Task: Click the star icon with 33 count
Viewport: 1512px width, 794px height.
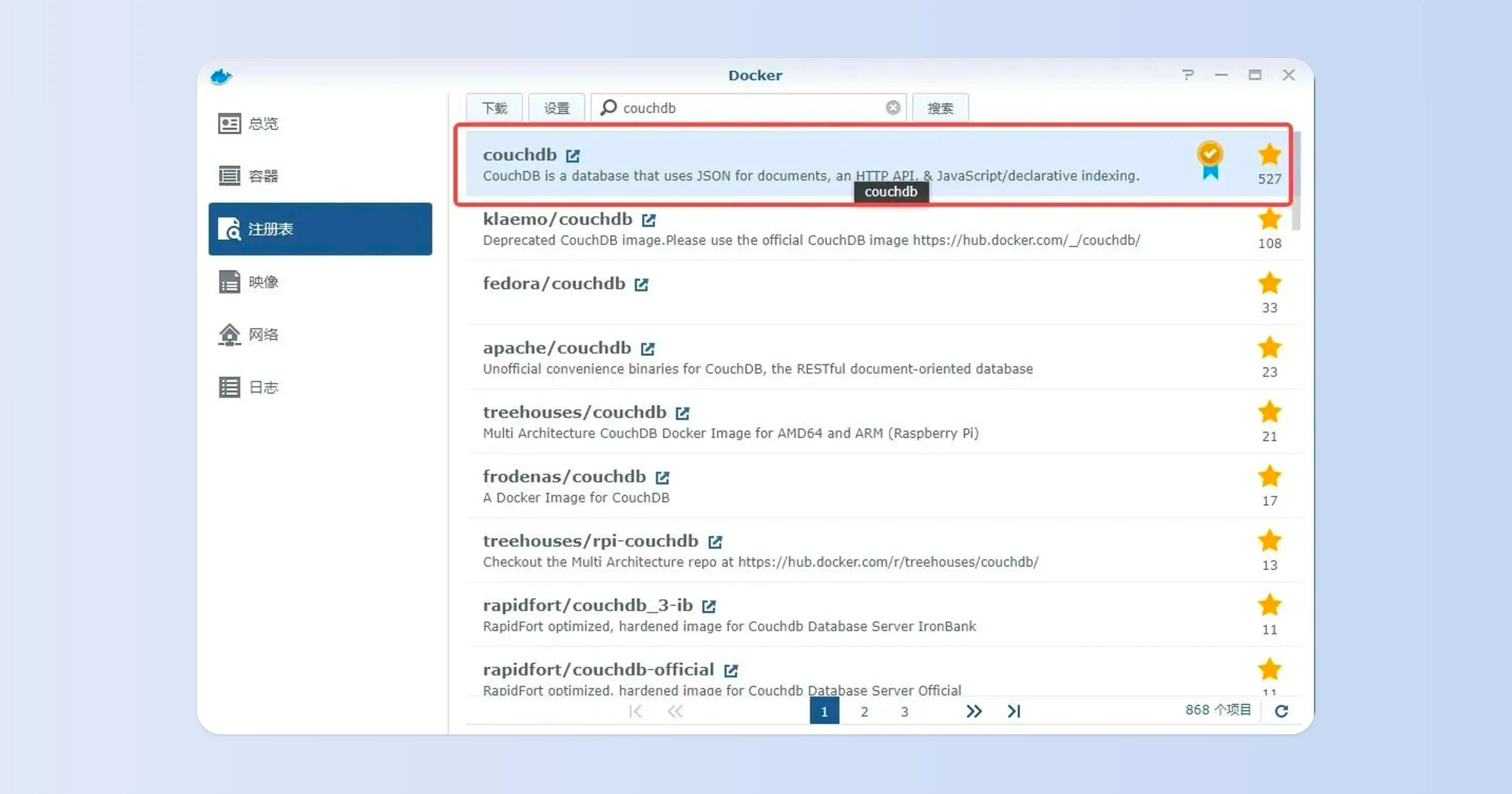Action: 1269,283
